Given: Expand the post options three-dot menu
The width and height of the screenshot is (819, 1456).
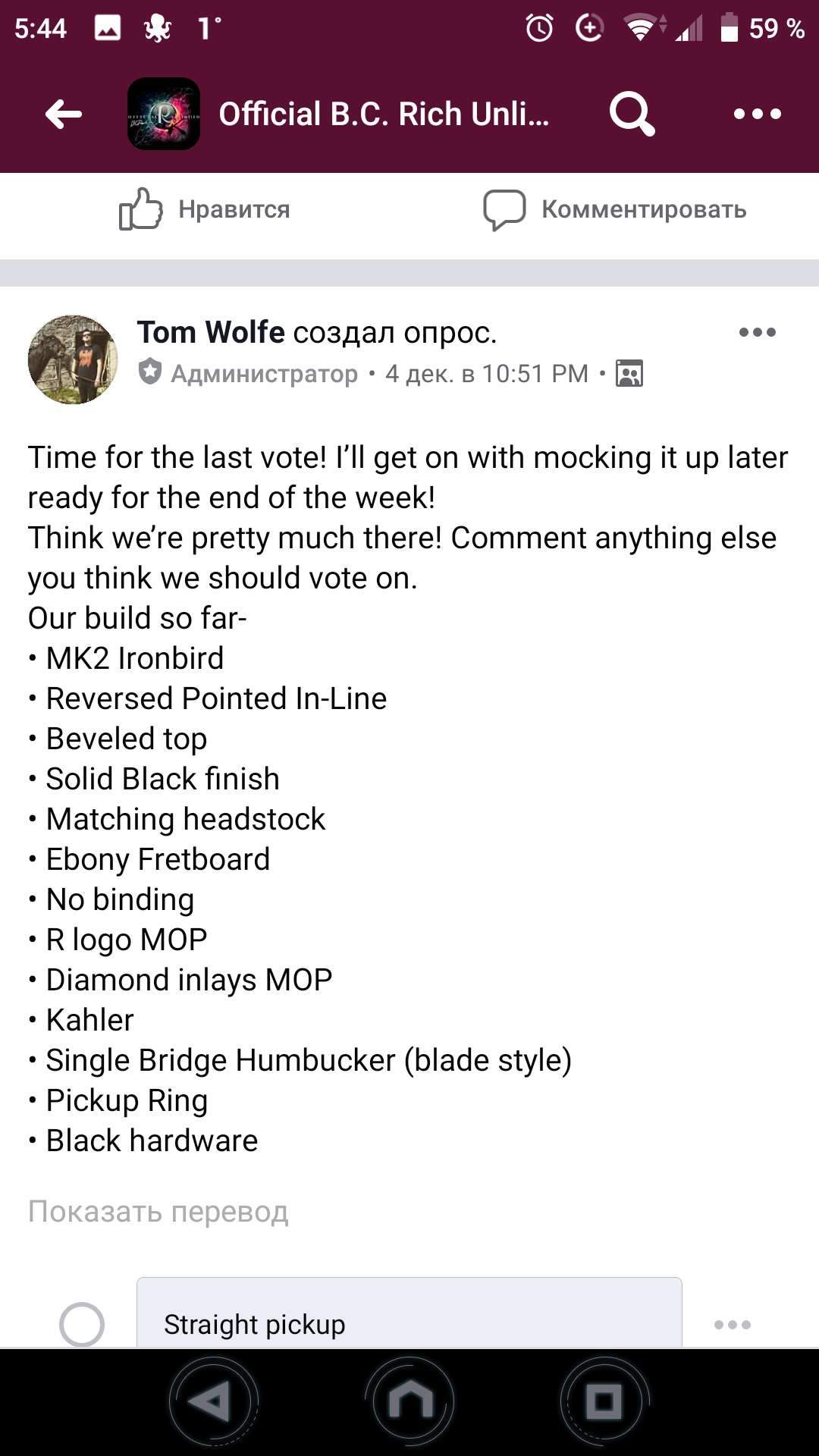Looking at the screenshot, I should tap(757, 332).
